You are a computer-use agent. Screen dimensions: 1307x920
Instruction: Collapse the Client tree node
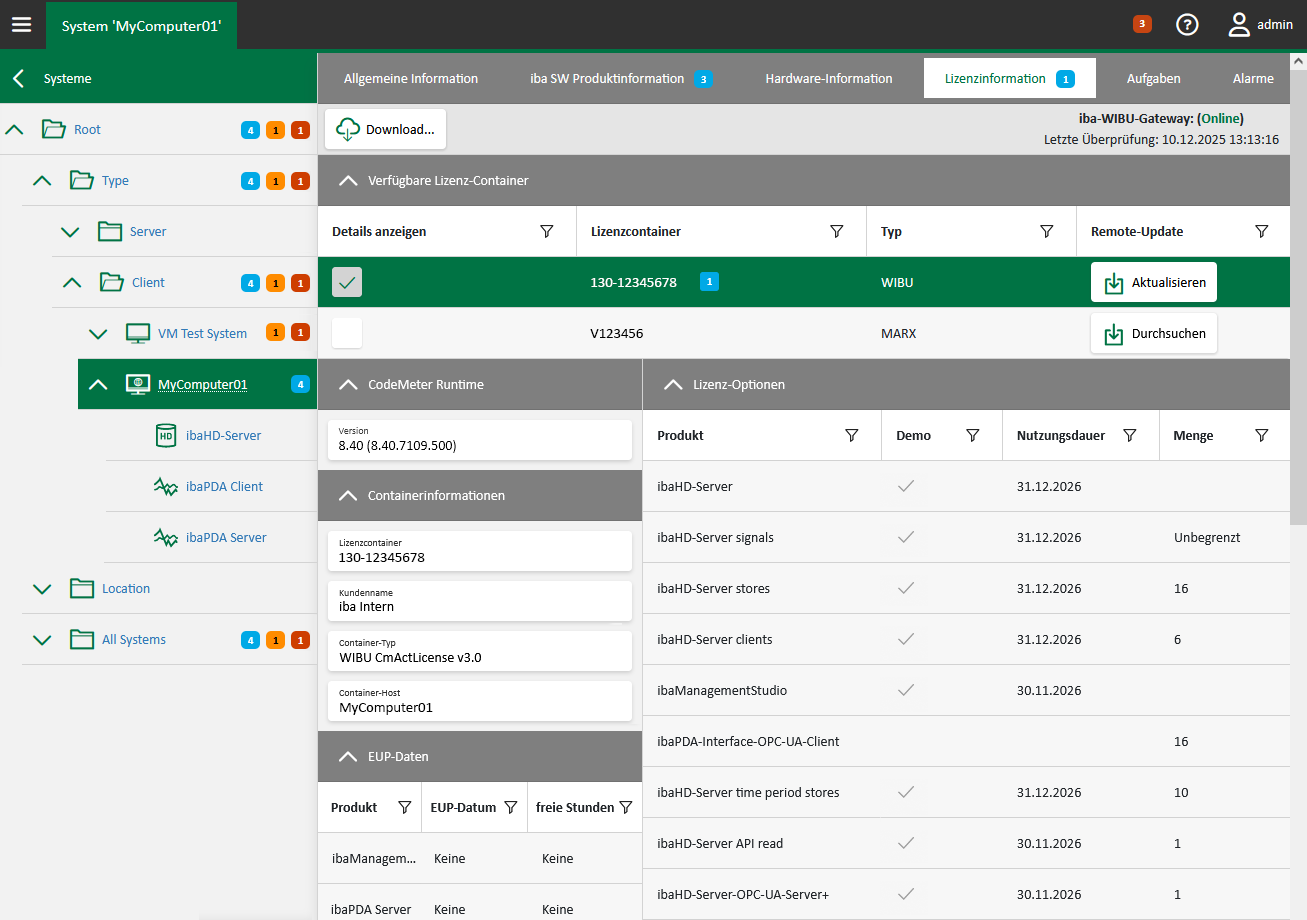[x=72, y=282]
